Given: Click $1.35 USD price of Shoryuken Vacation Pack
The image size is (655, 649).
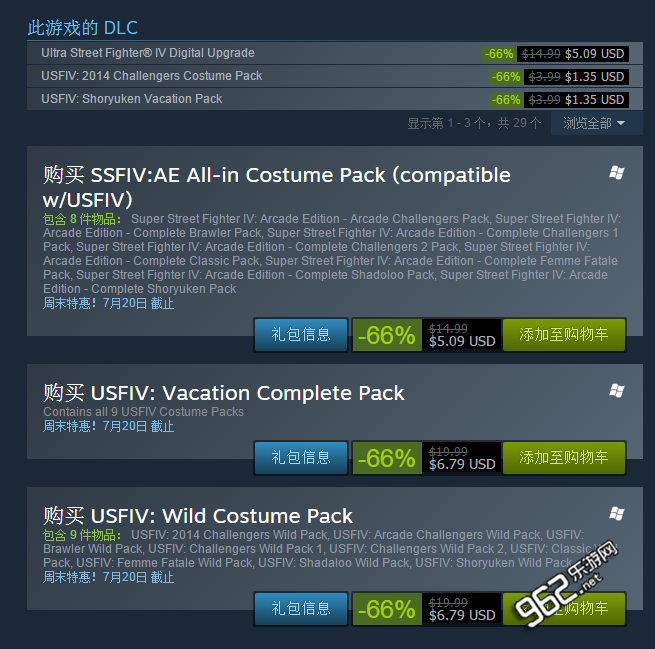Looking at the screenshot, I should point(594,100).
